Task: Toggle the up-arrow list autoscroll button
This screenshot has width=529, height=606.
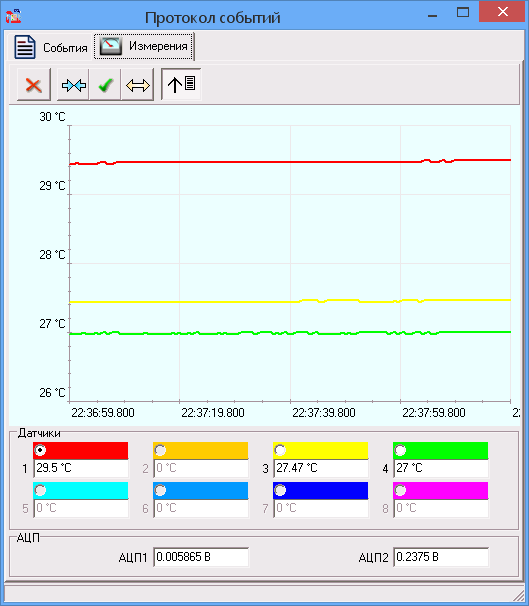Action: click(x=181, y=84)
